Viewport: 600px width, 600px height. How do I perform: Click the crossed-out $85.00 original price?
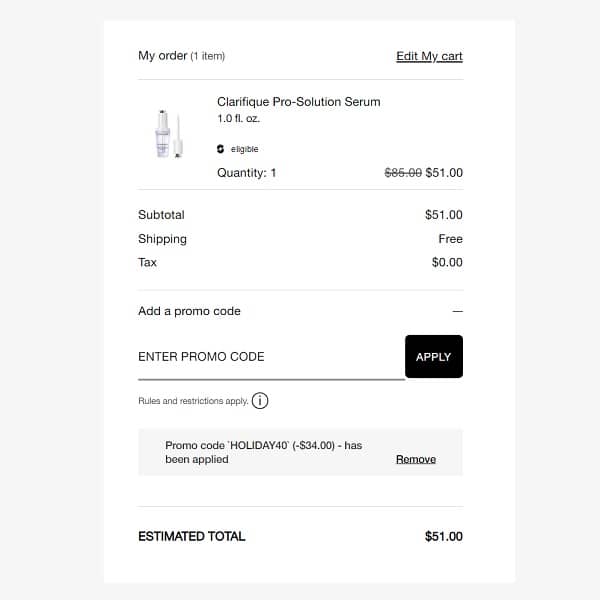click(x=403, y=173)
